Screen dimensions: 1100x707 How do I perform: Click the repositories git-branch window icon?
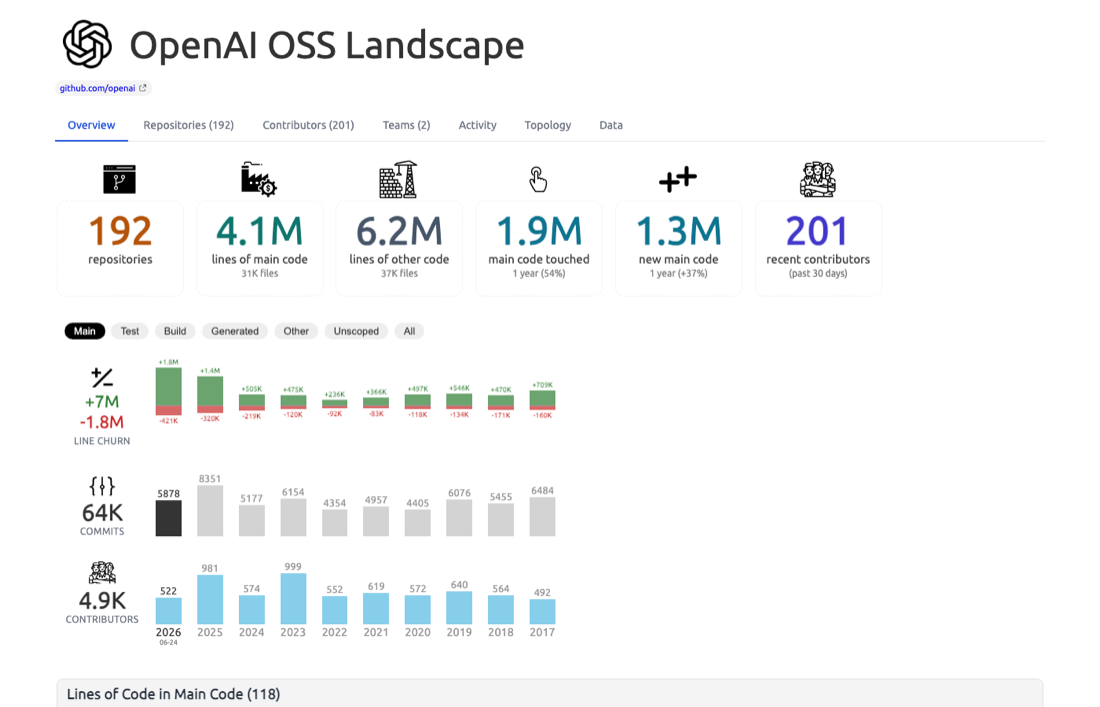tap(119, 180)
